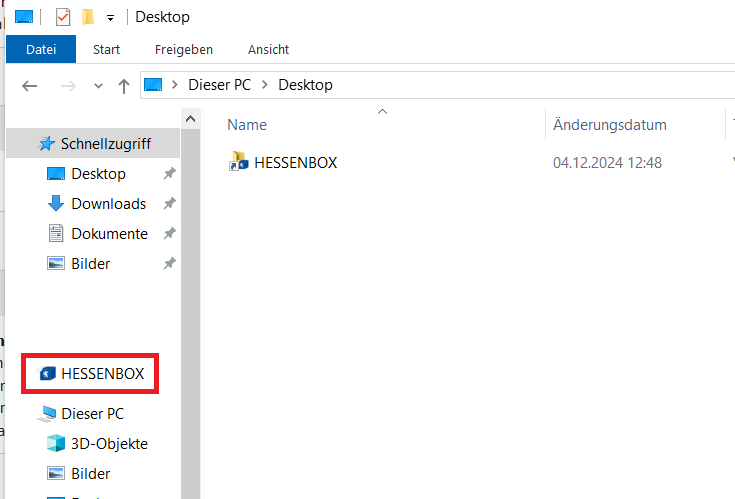The image size is (735, 499).
Task: Switch to the Ansicht ribbon tab
Action: click(268, 49)
